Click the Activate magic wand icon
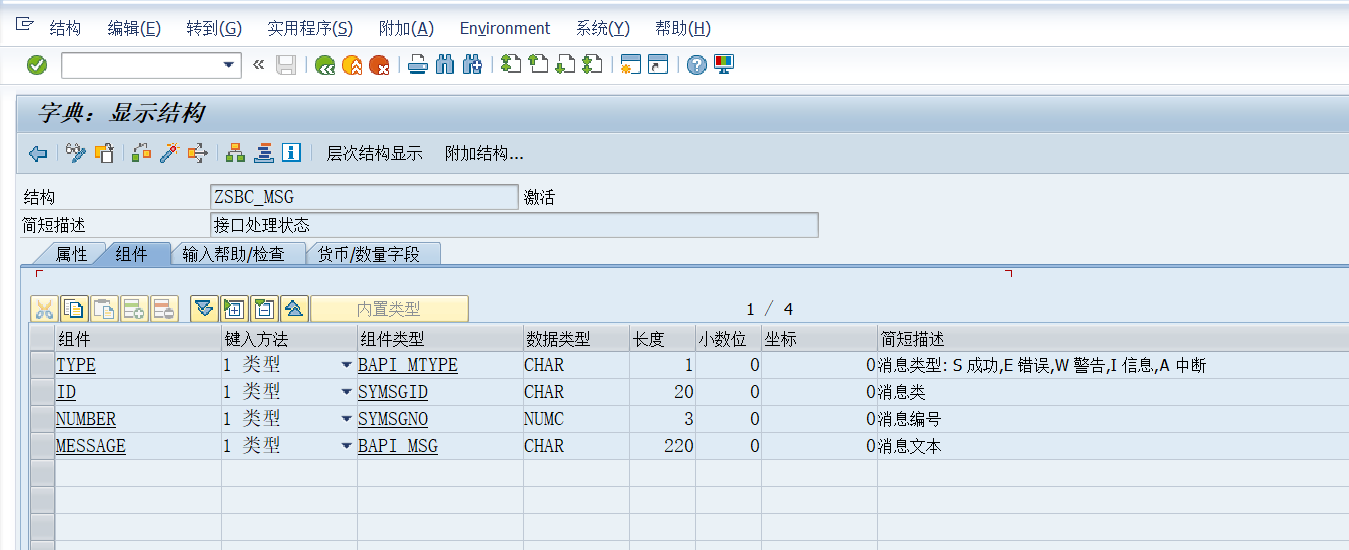Viewport: 1349px width, 550px height. pyautogui.click(x=169, y=153)
